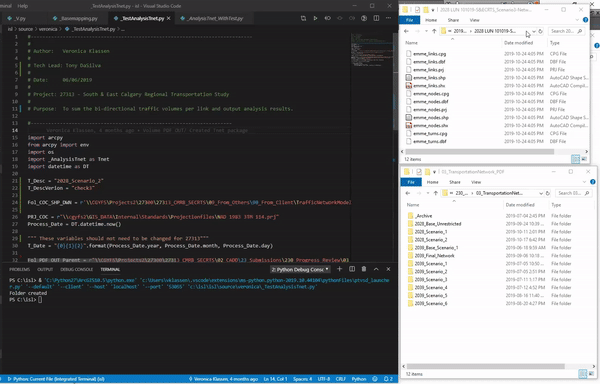Select the 2039_Final_Network folder

434,255
